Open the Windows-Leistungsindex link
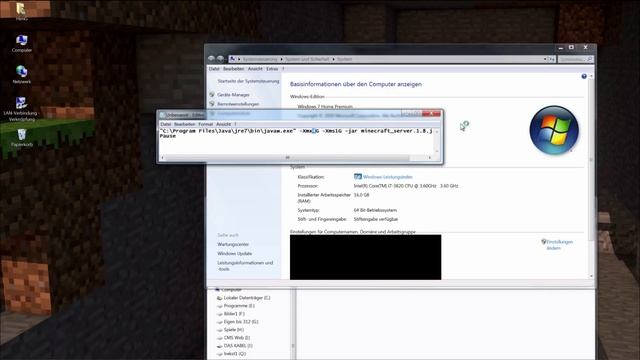The height and width of the screenshot is (360, 640). 388,177
